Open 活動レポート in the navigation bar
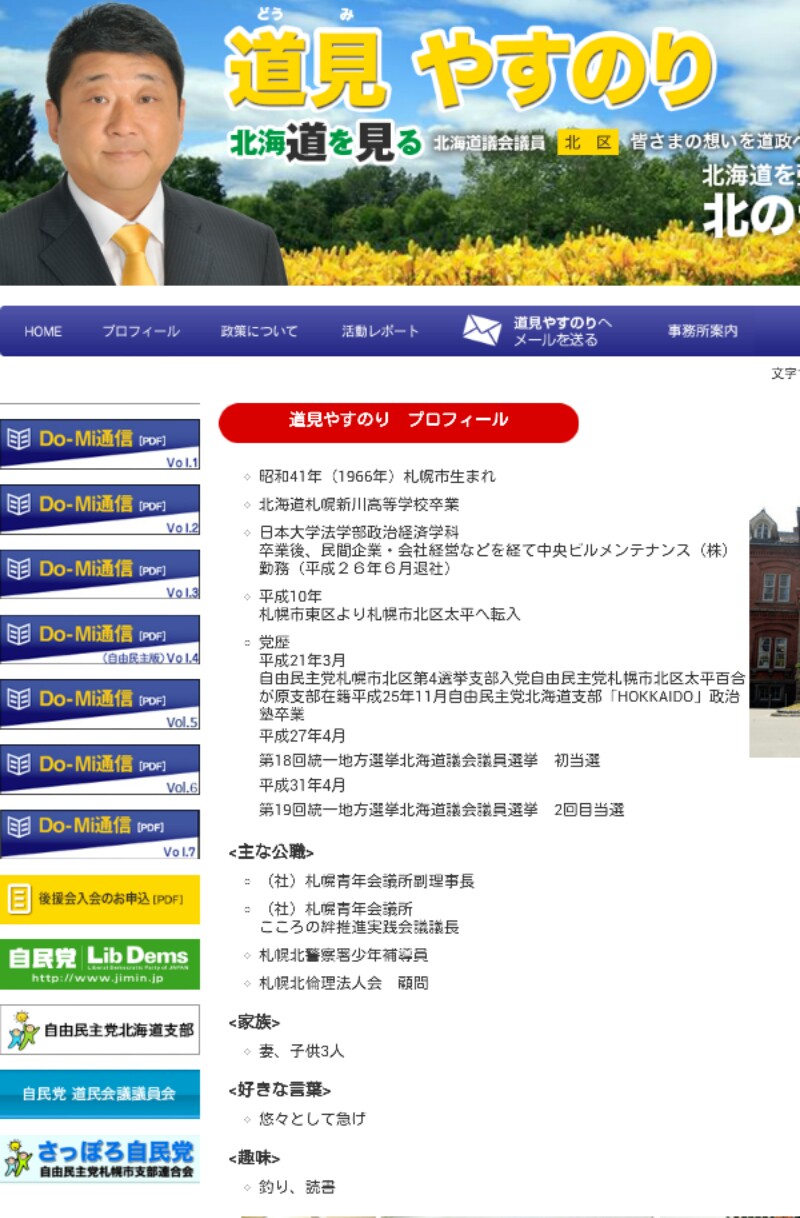800x1218 pixels. click(380, 331)
